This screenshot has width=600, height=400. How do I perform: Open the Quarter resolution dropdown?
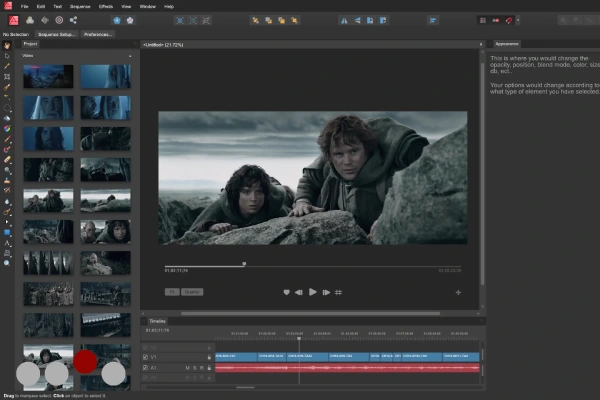pyautogui.click(x=192, y=292)
